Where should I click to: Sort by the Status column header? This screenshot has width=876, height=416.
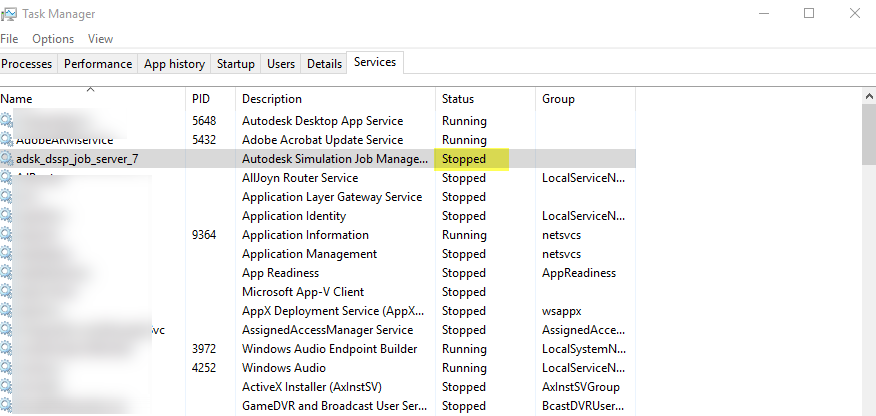tap(458, 99)
